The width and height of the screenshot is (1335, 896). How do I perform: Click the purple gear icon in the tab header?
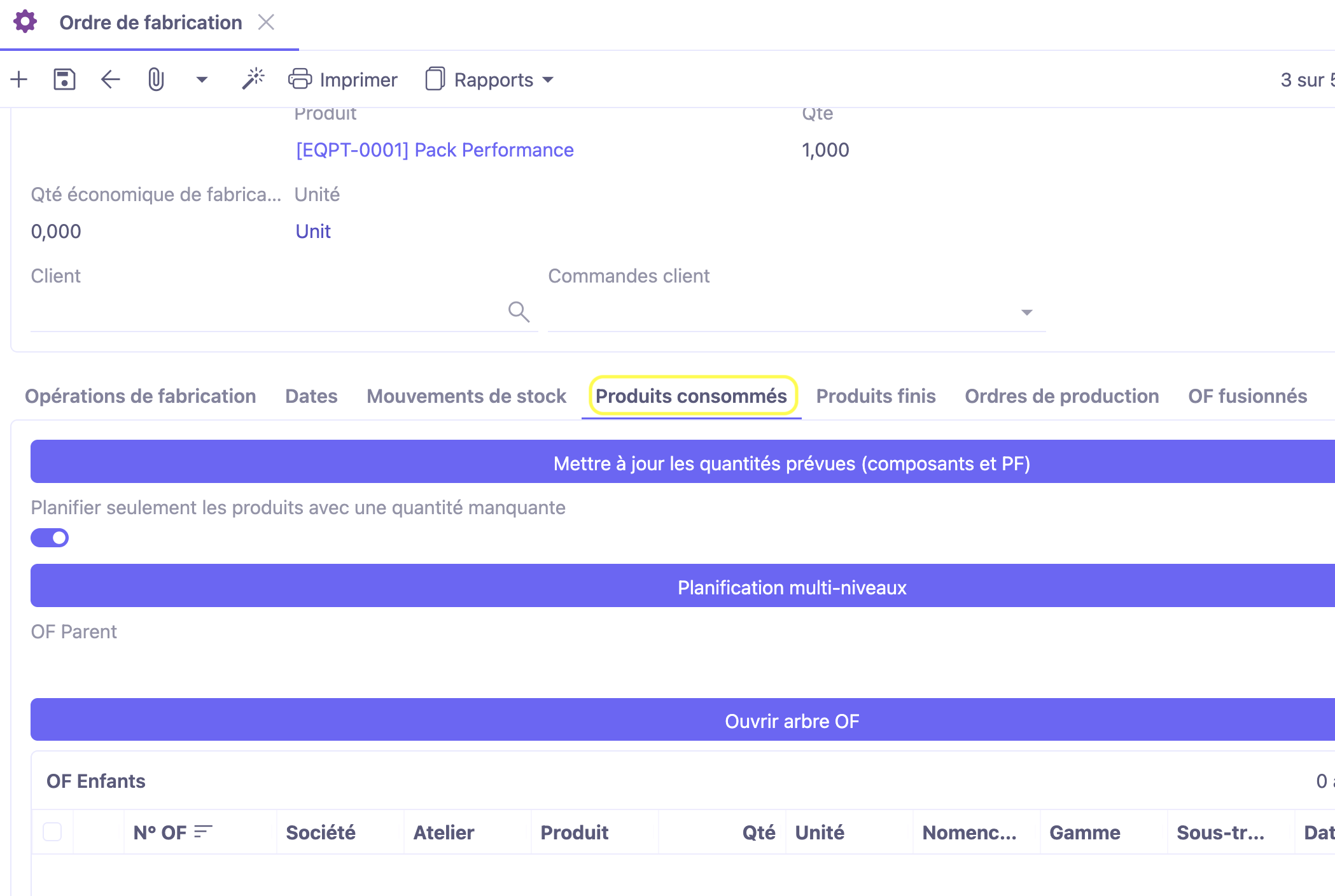pos(25,22)
